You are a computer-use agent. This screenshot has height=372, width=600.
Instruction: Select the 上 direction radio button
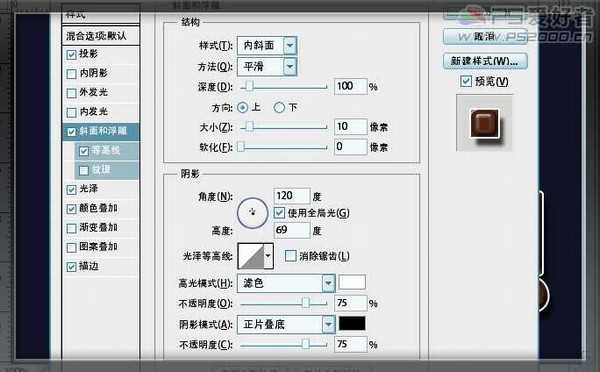pos(242,108)
